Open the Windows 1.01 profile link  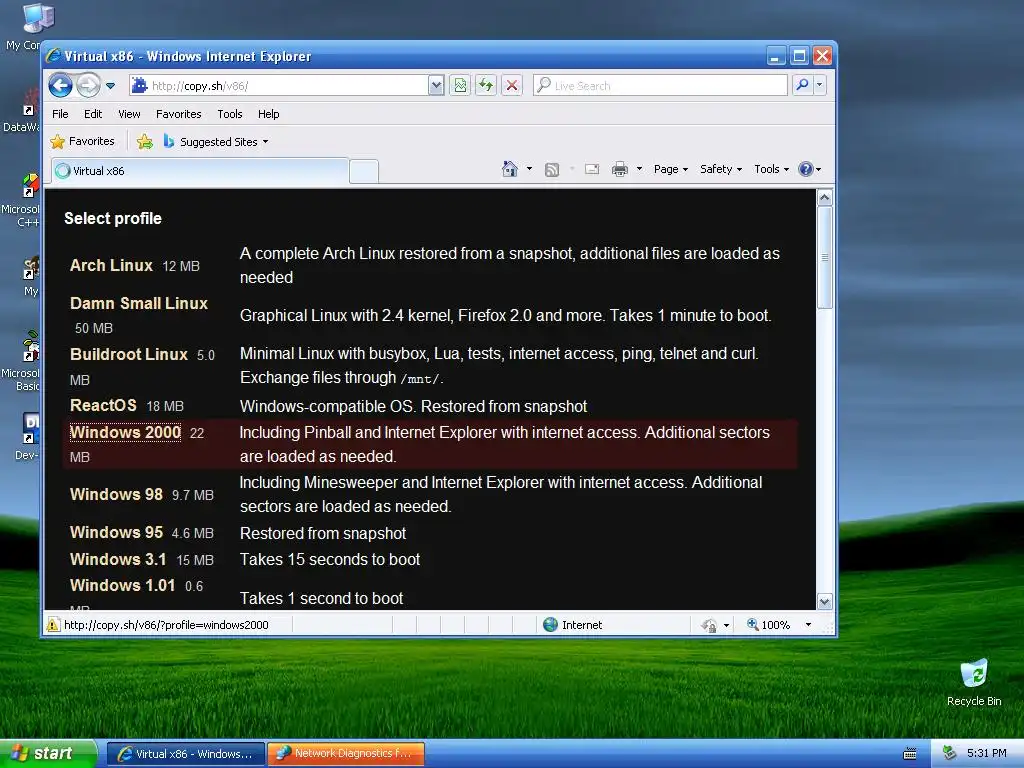click(x=123, y=586)
